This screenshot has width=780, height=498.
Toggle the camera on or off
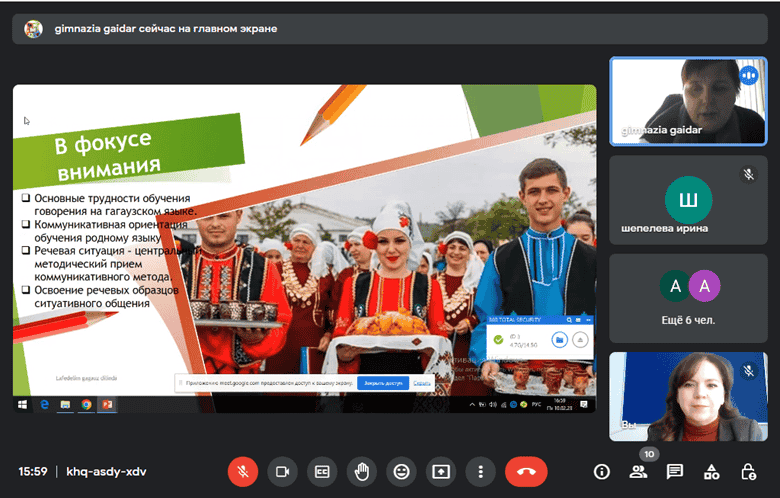(282, 470)
